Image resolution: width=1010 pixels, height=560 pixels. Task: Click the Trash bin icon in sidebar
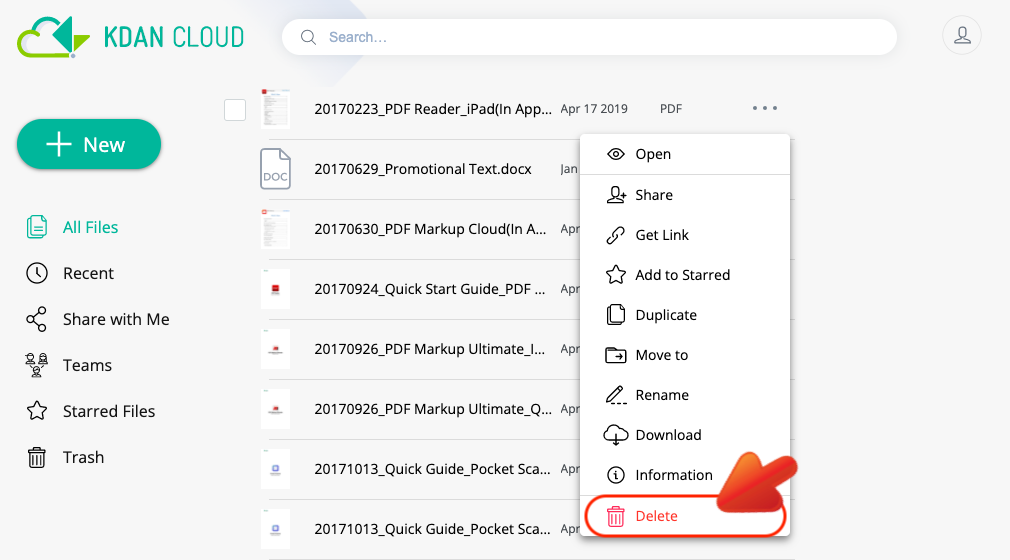(x=37, y=457)
